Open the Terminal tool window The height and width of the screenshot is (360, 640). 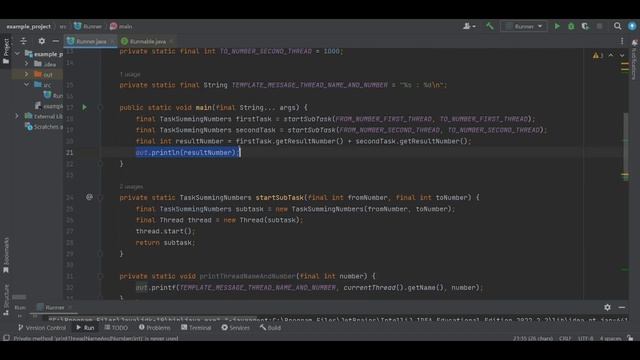[196, 327]
